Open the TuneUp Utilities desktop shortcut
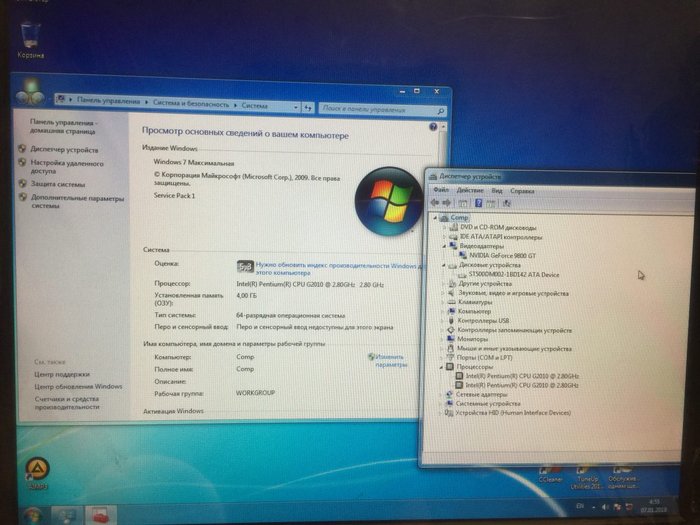 (587, 478)
